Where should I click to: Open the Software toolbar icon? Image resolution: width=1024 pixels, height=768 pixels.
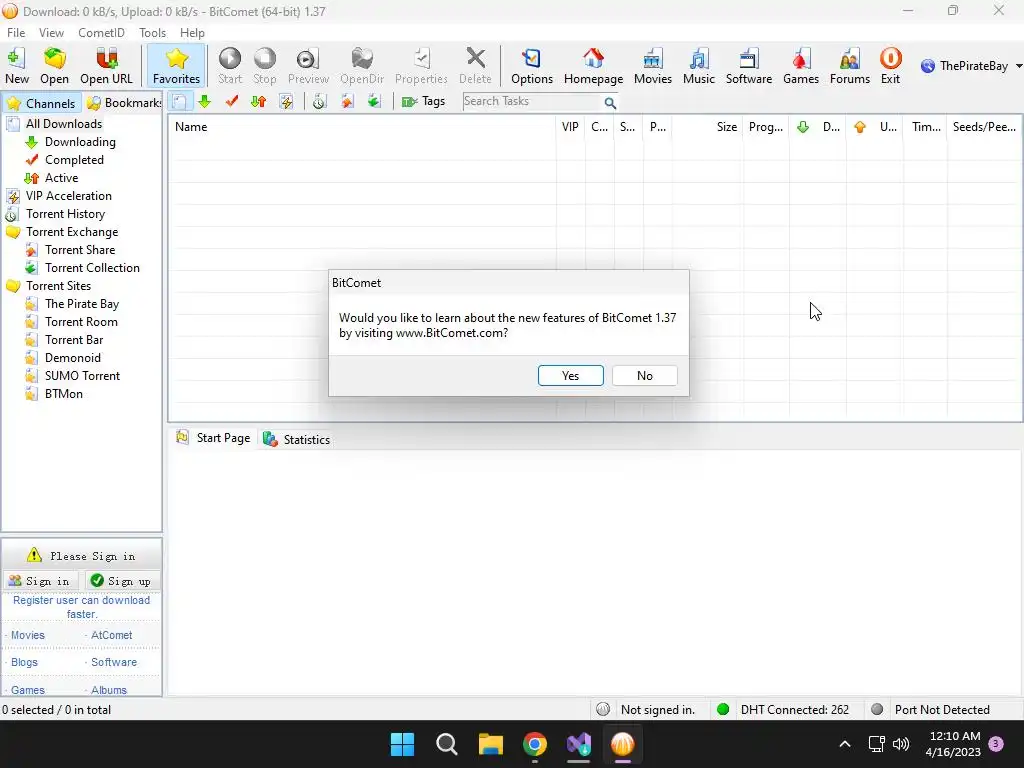pos(748,66)
